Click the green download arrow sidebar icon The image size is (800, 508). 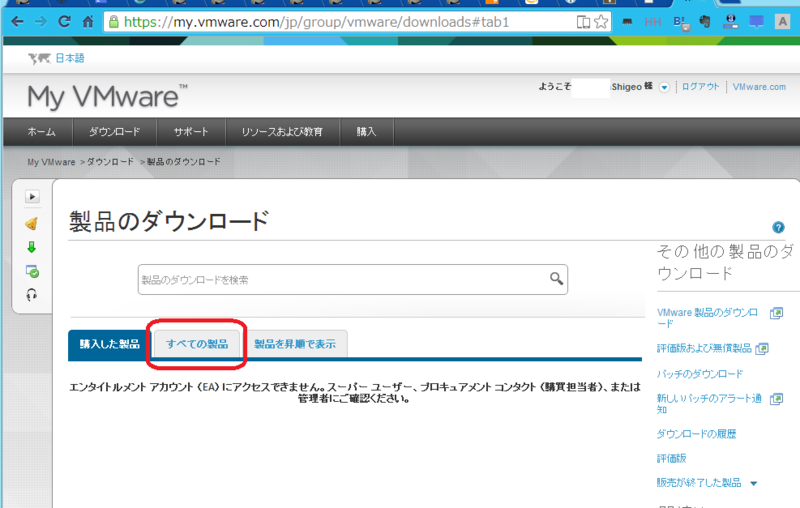click(32, 247)
